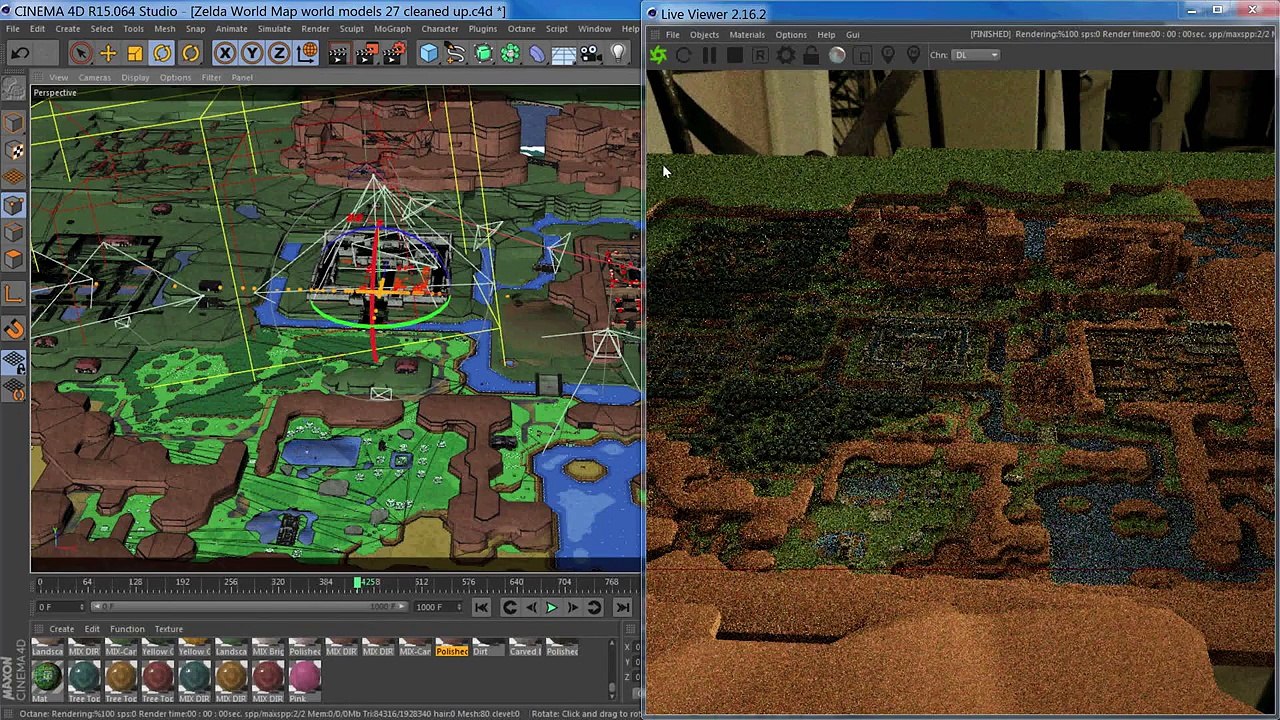Toggle Live Viewer resolution lock
1280x720 pixels.
coord(811,56)
